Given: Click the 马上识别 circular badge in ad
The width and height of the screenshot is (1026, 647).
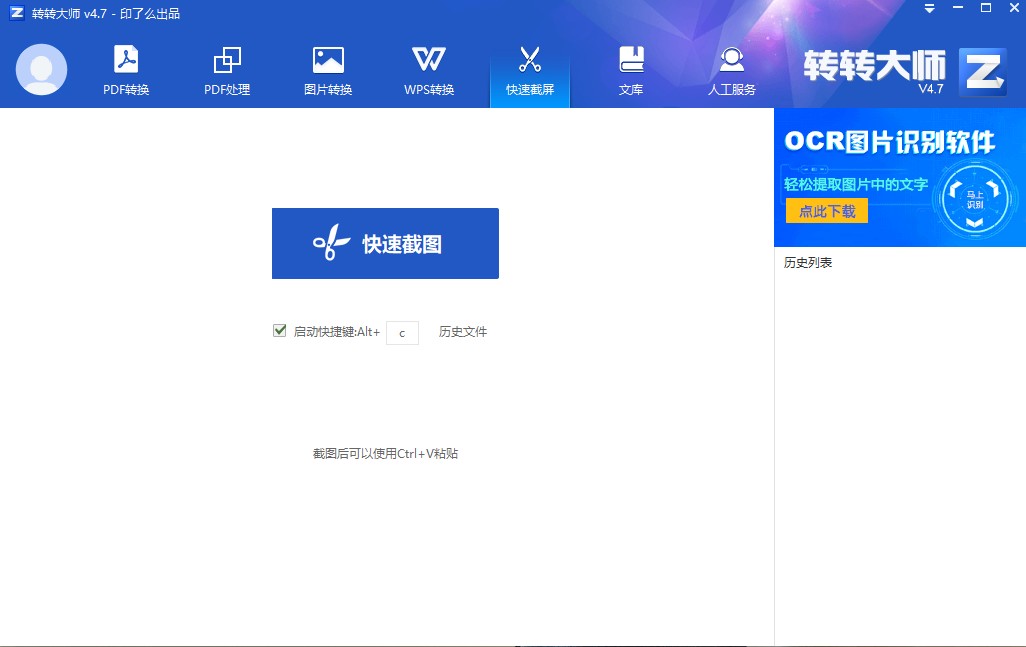Looking at the screenshot, I should (x=975, y=199).
